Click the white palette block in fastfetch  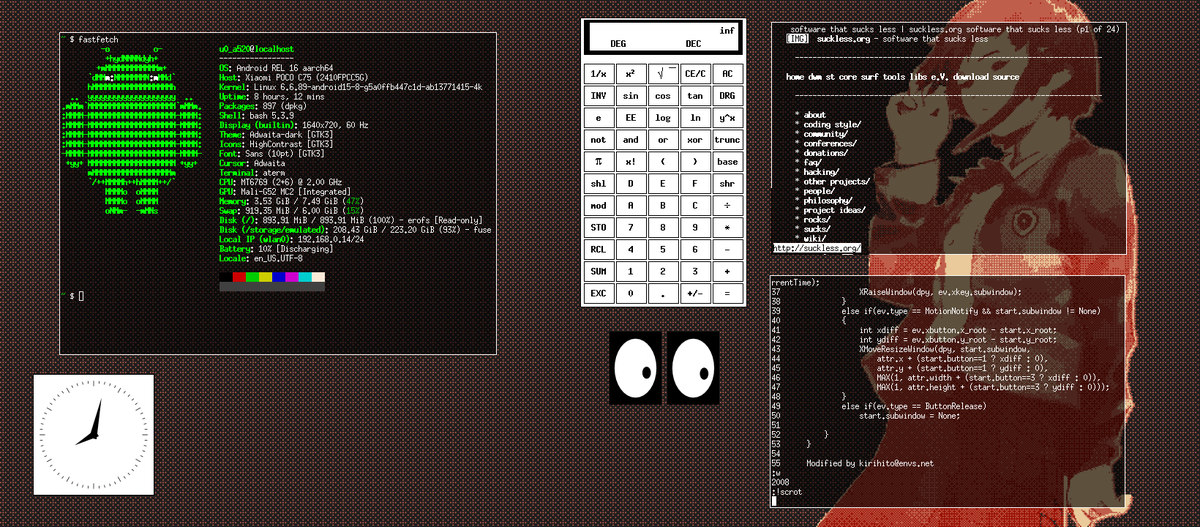point(318,277)
